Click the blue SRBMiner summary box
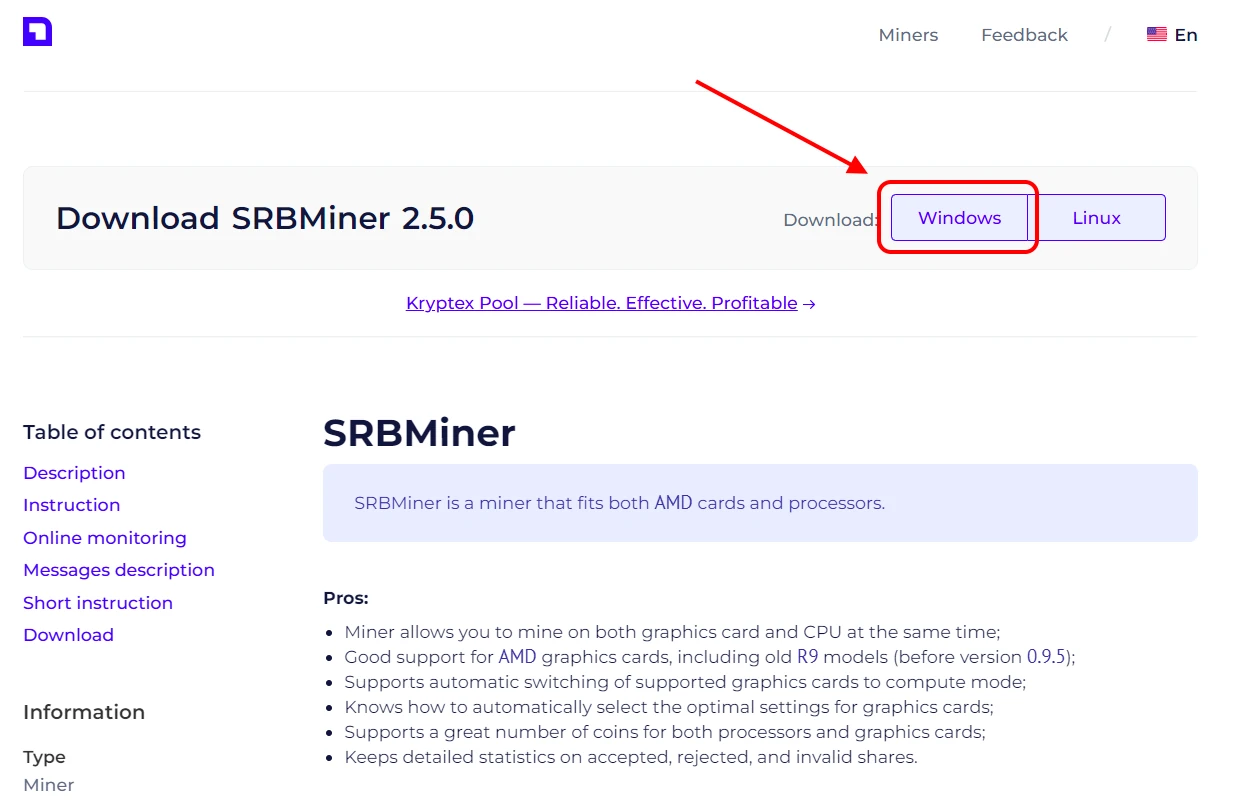Image resolution: width=1238 pixels, height=806 pixels. 759,503
